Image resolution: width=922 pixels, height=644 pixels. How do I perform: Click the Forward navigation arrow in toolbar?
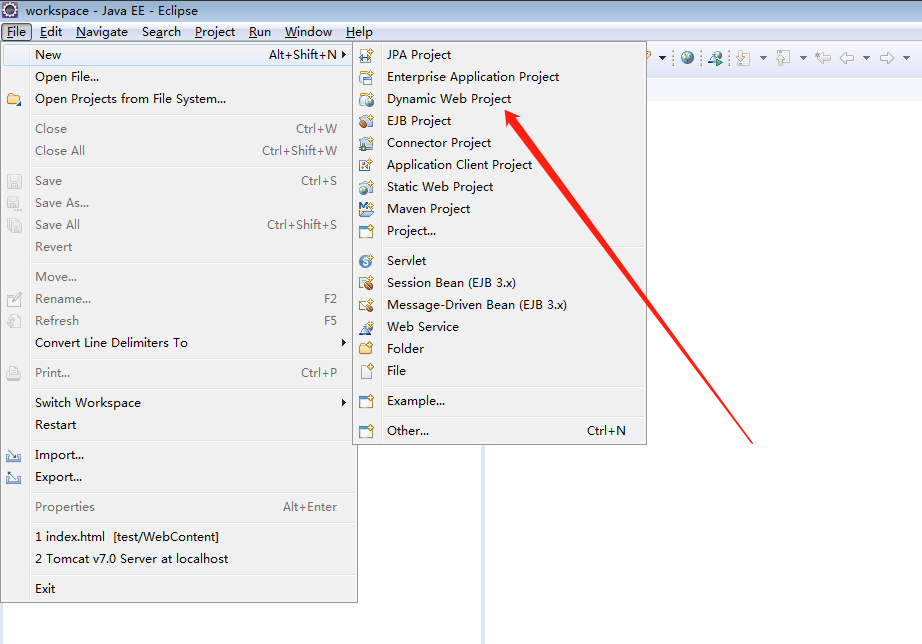887,58
